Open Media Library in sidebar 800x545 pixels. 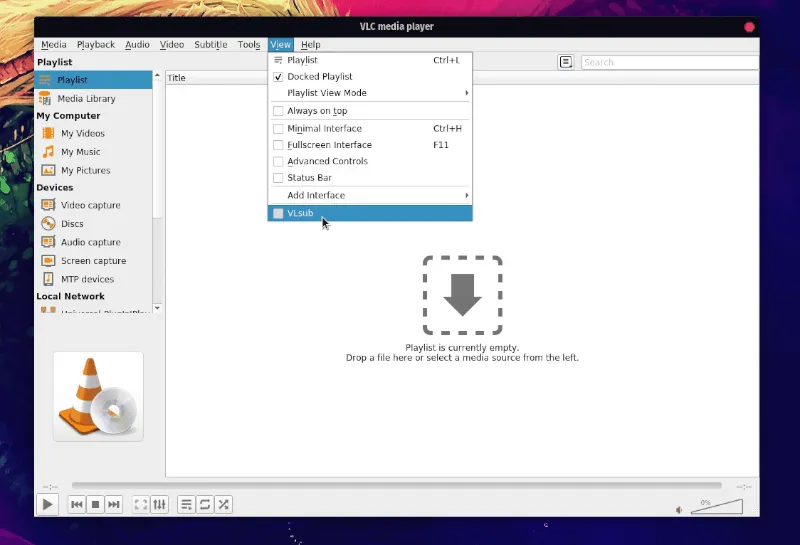click(87, 99)
